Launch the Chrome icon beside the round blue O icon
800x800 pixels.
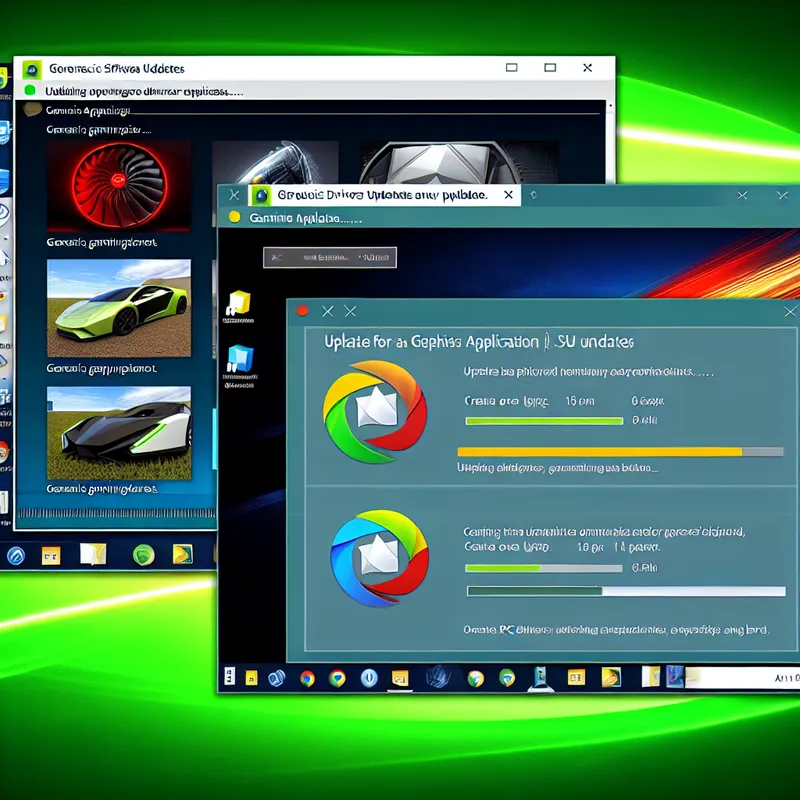(337, 678)
